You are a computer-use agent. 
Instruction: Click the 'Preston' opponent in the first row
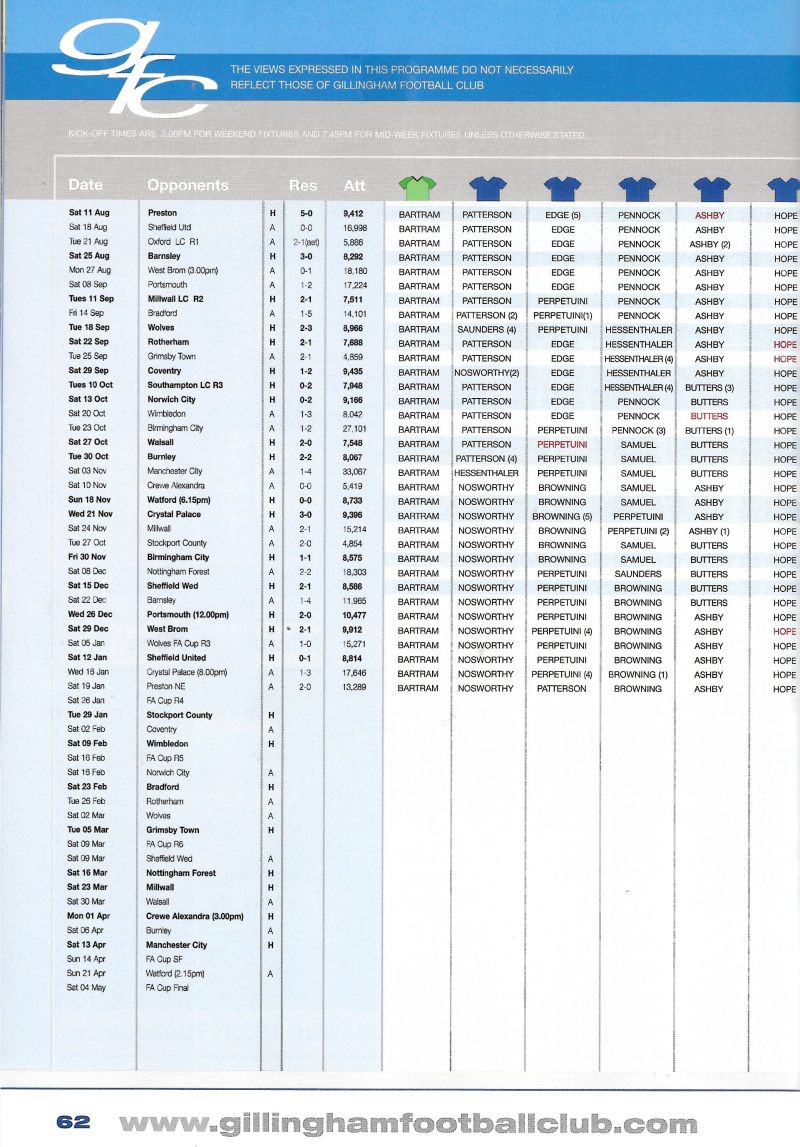coord(162,213)
